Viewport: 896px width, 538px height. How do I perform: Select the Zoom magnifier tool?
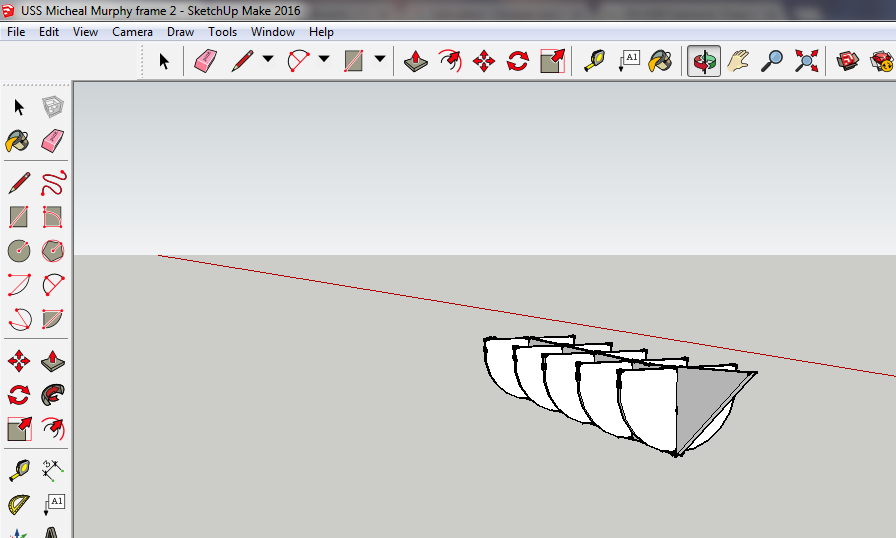tap(772, 61)
